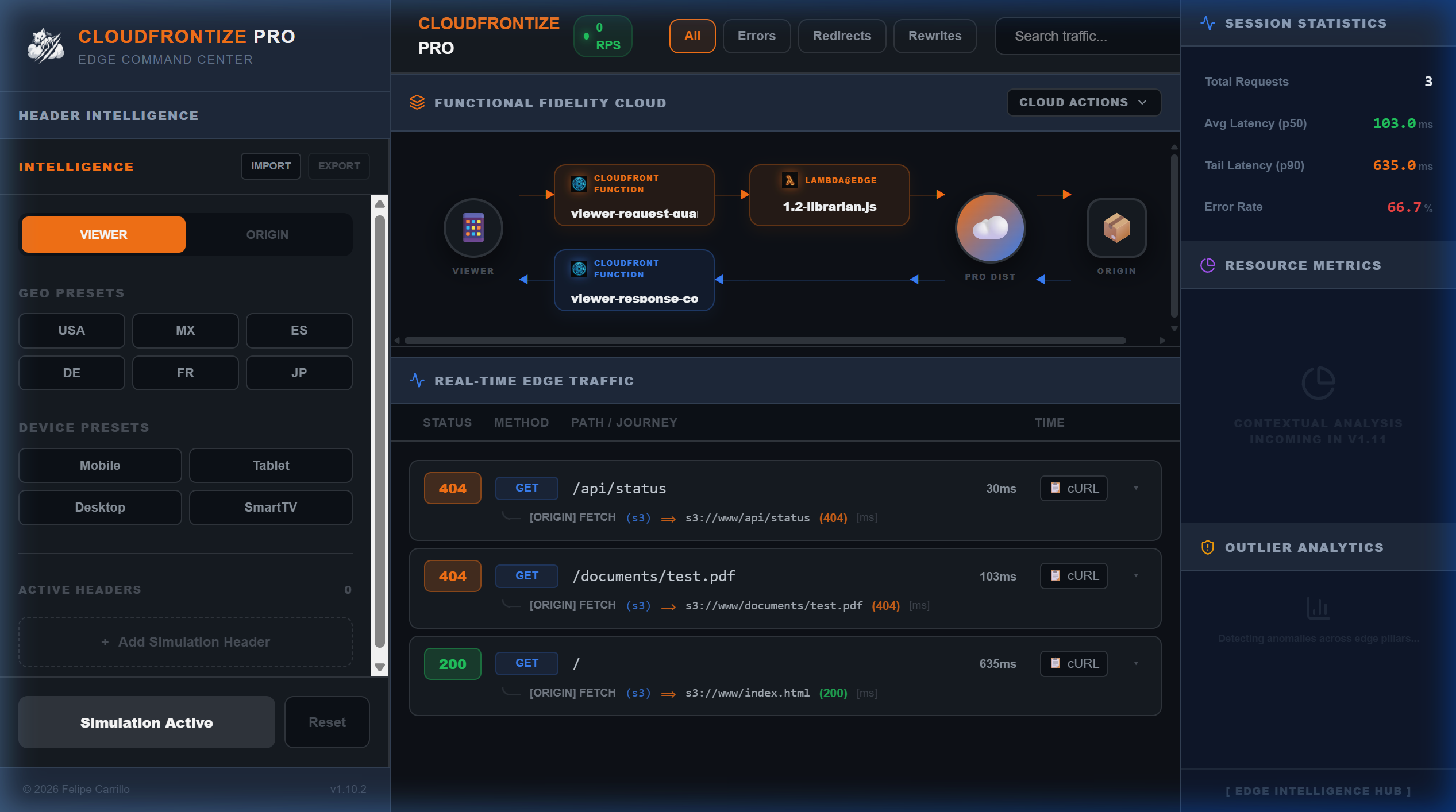The image size is (1456, 812).
Task: Click the Resource Metrics pie chart icon
Action: pyautogui.click(x=1208, y=265)
